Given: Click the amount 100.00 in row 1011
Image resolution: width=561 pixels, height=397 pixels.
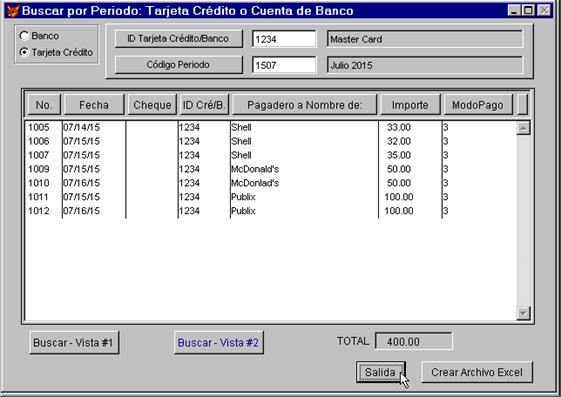Looking at the screenshot, I should click(x=399, y=197).
